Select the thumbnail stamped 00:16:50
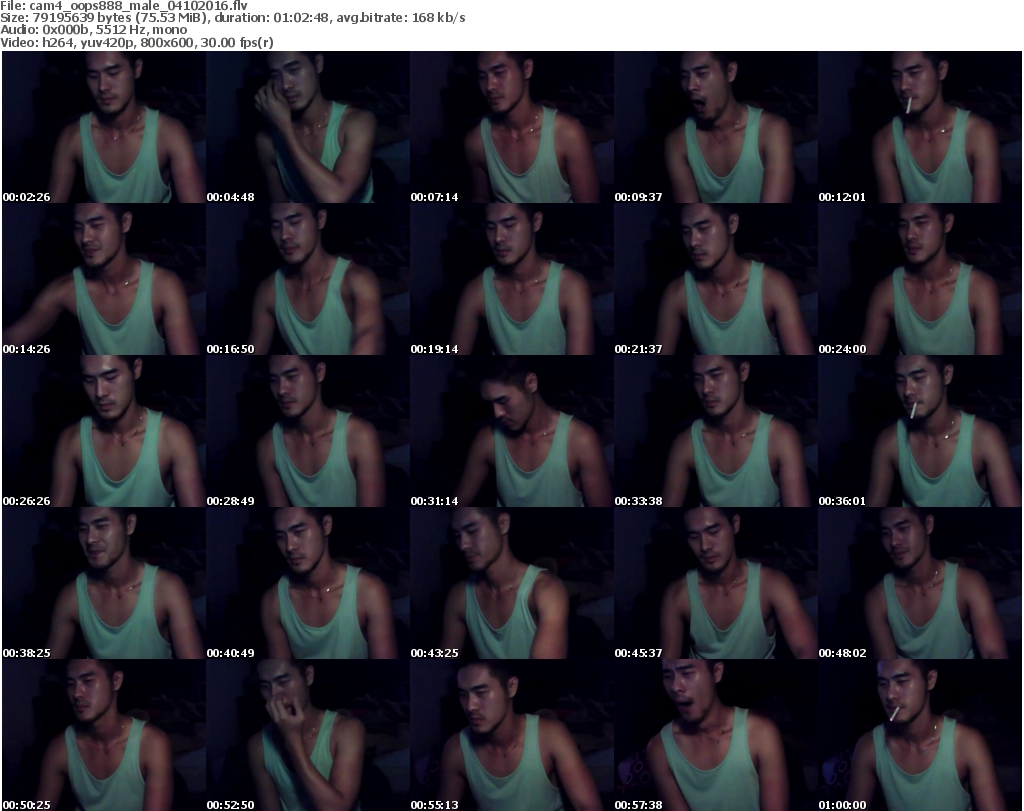This screenshot has height=811, width=1024. click(308, 279)
